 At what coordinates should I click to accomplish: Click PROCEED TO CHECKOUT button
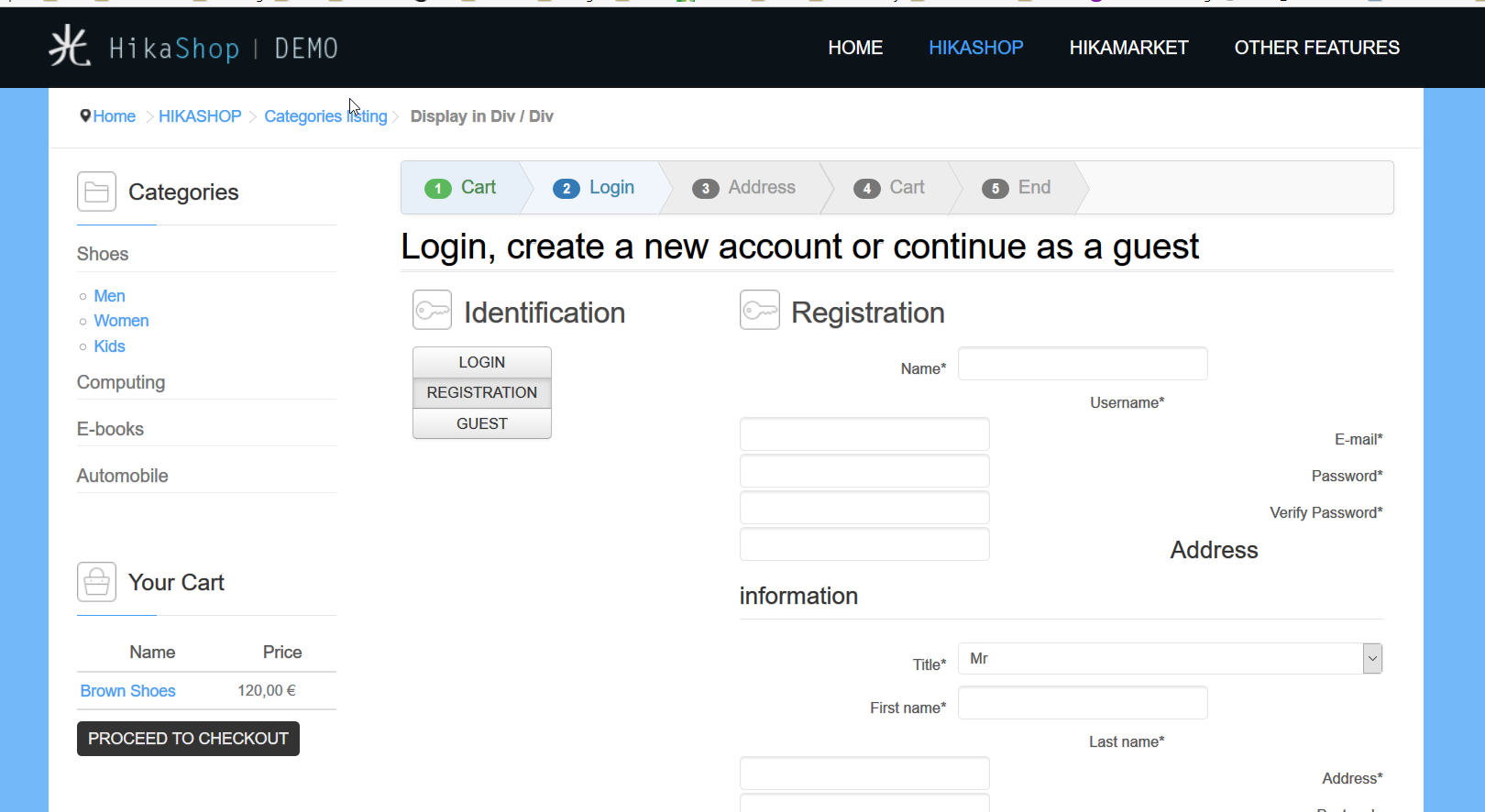188,739
